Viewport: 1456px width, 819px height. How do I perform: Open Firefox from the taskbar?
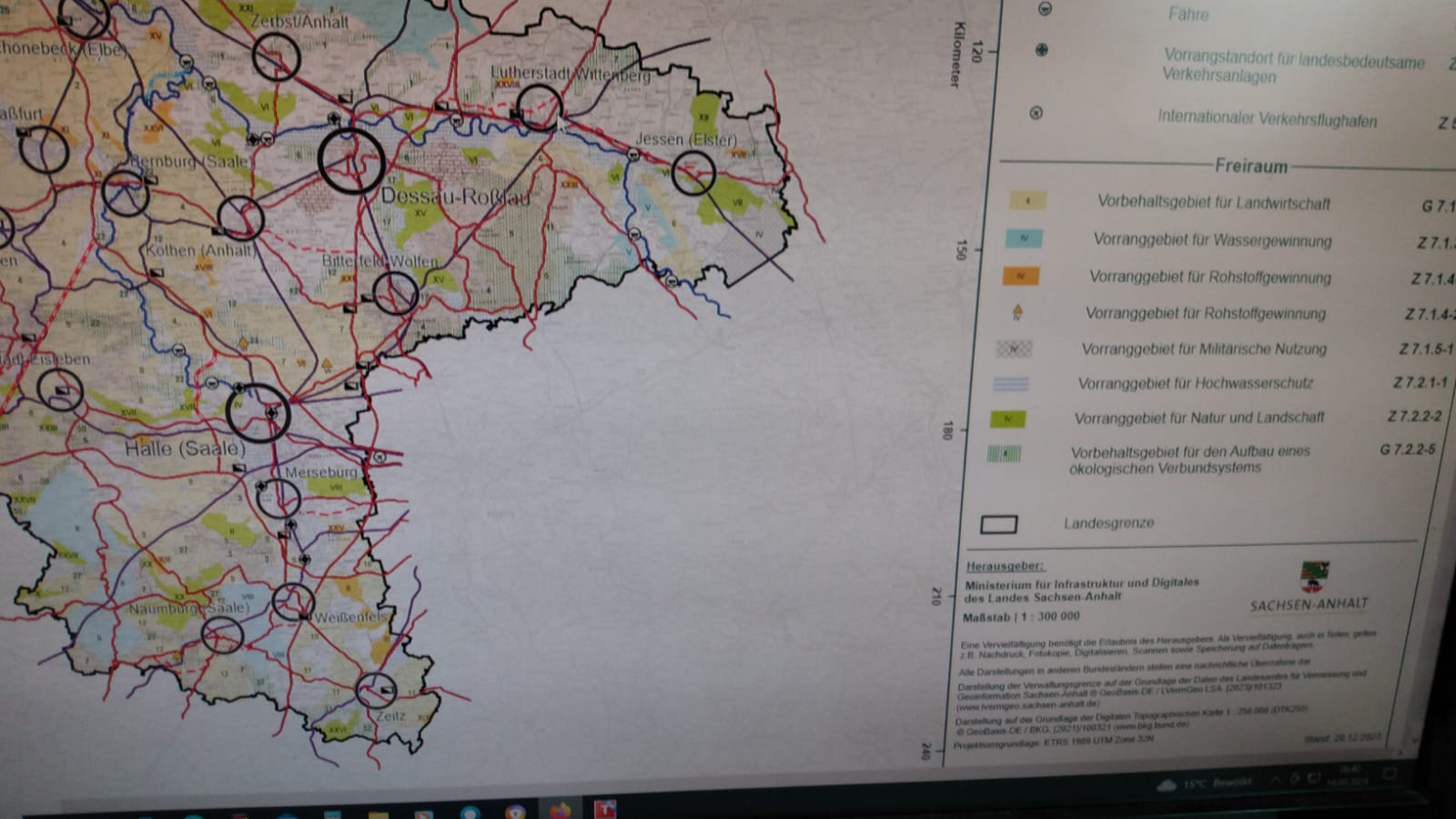click(559, 809)
